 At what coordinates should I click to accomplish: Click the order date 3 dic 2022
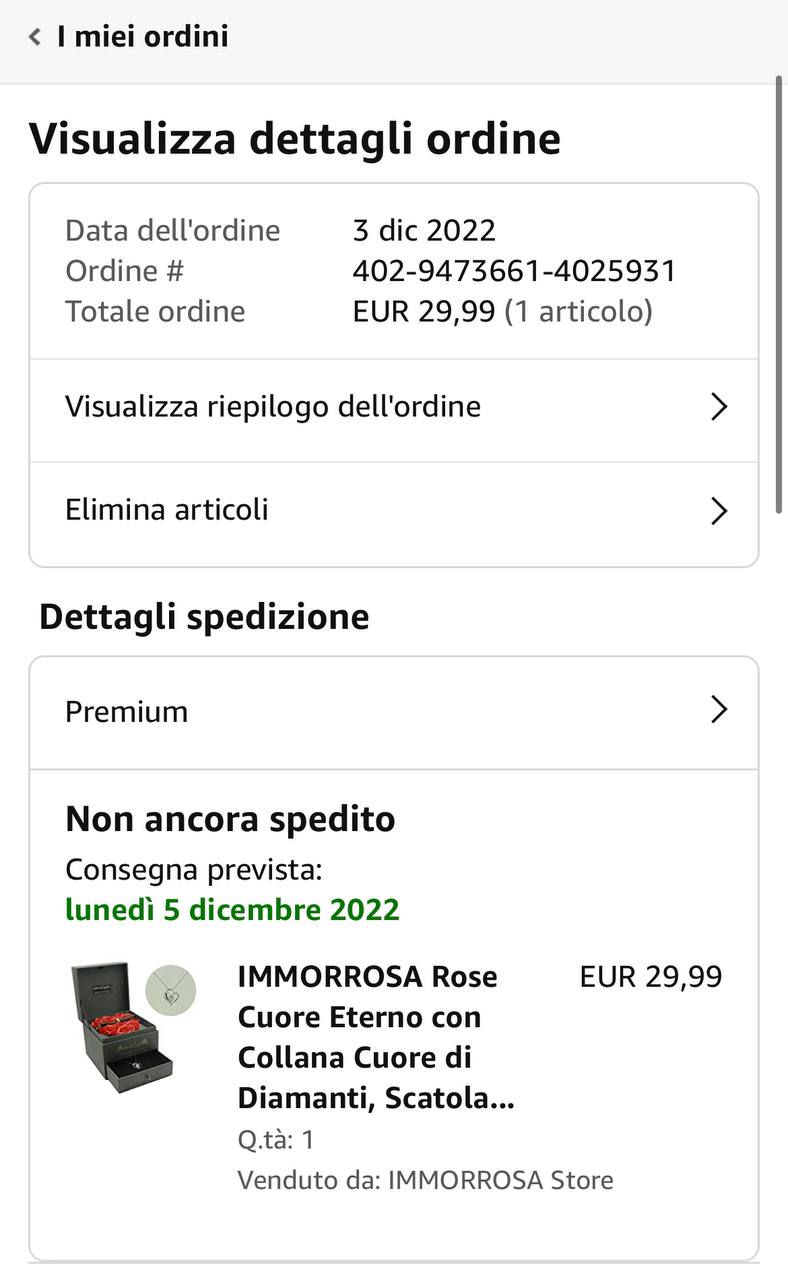[424, 231]
